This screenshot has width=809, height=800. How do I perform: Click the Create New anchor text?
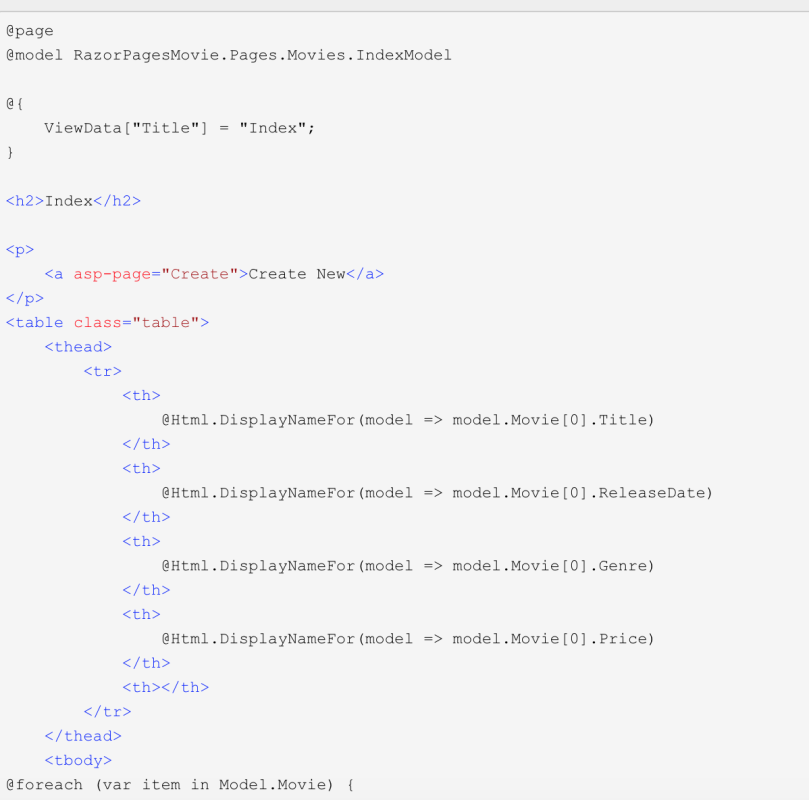[296, 274]
